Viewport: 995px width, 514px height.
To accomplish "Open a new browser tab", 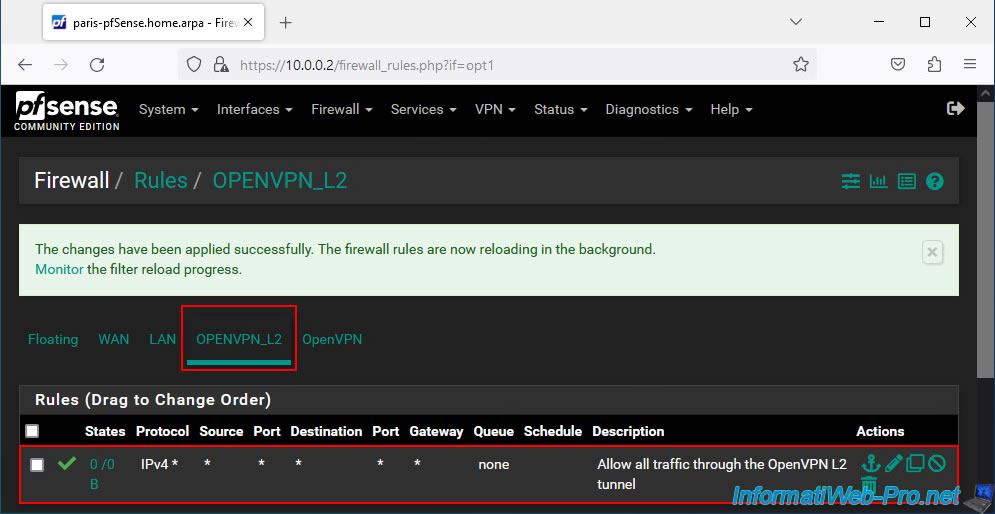I will coord(286,23).
